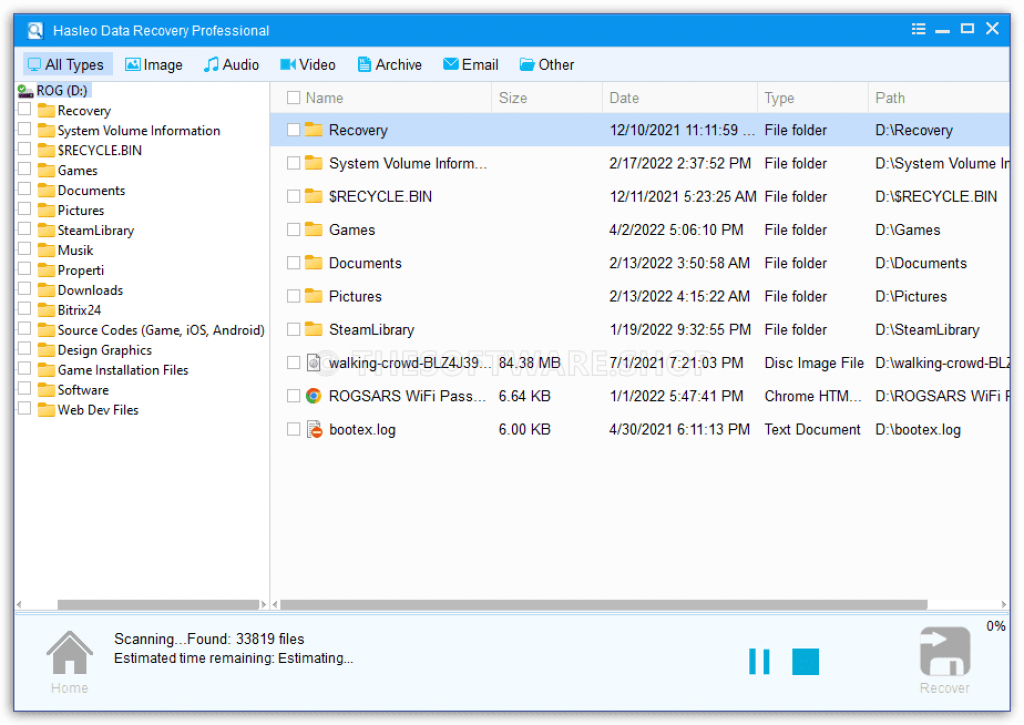Click the Home house icon
The height and width of the screenshot is (725, 1024).
pyautogui.click(x=69, y=651)
